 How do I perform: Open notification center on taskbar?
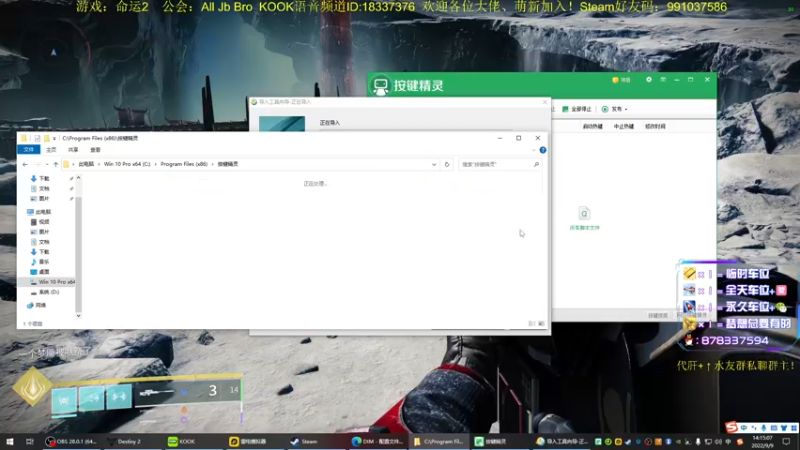tap(786, 441)
